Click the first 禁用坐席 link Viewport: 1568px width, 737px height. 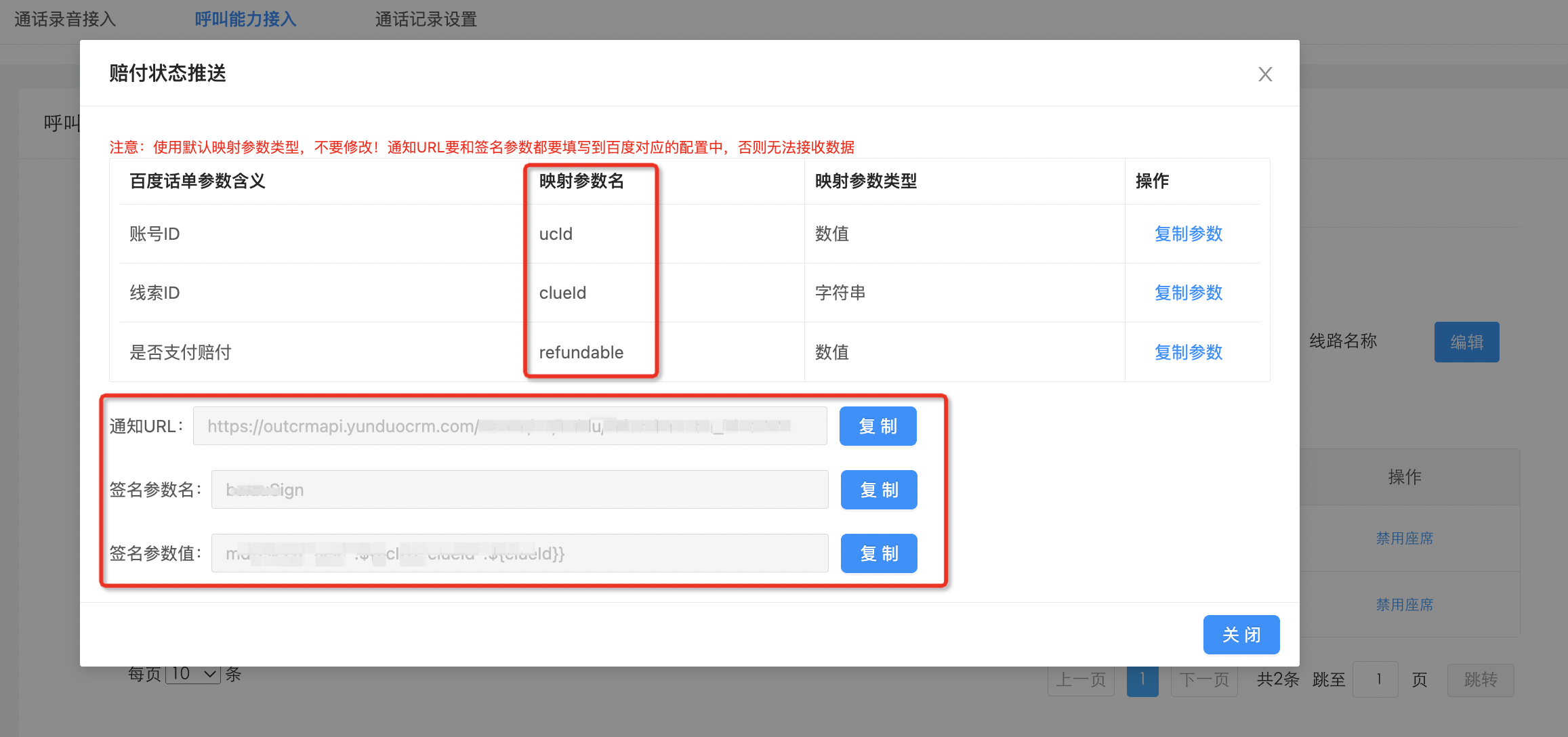(x=1404, y=539)
